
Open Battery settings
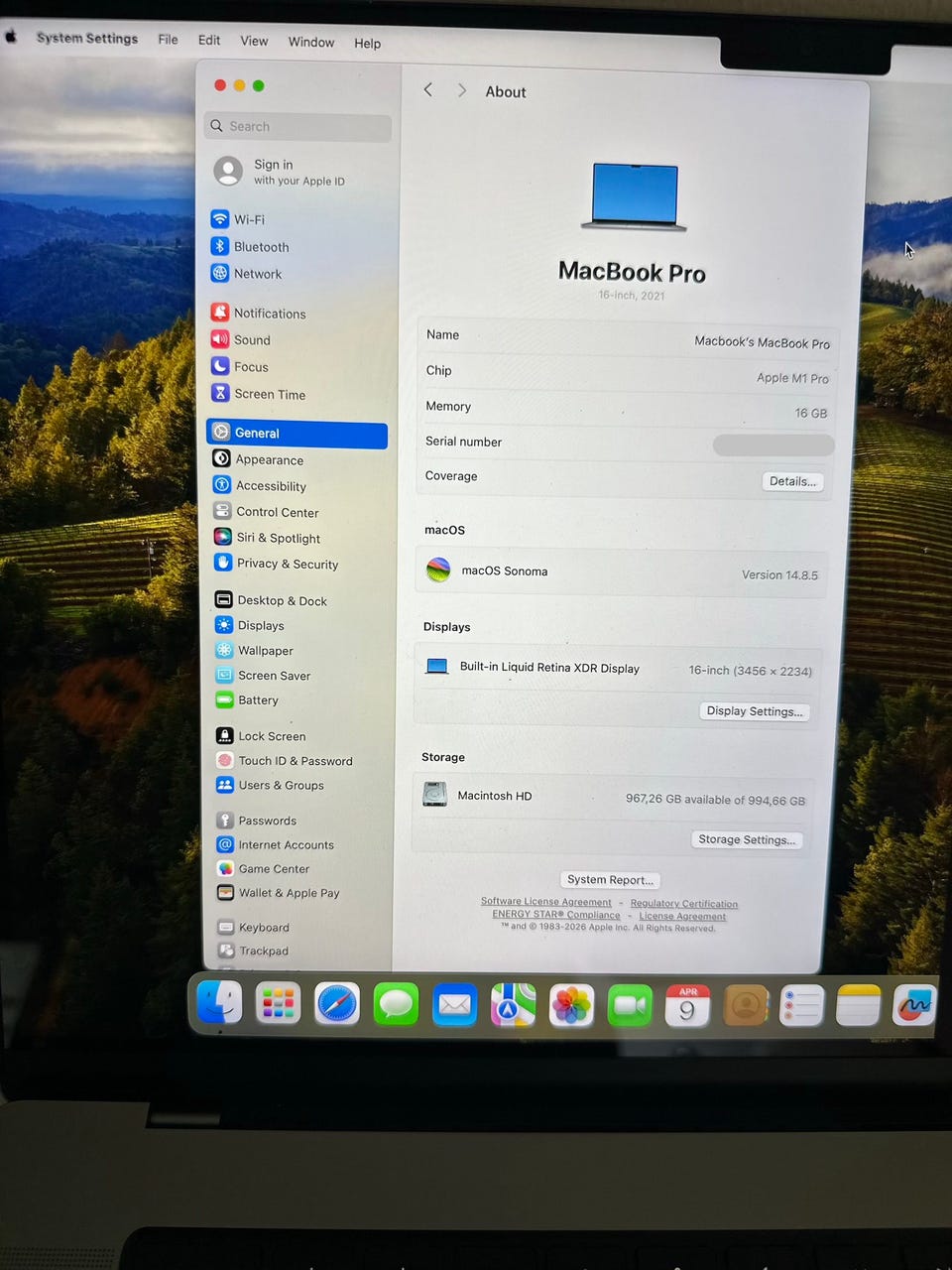click(x=247, y=699)
